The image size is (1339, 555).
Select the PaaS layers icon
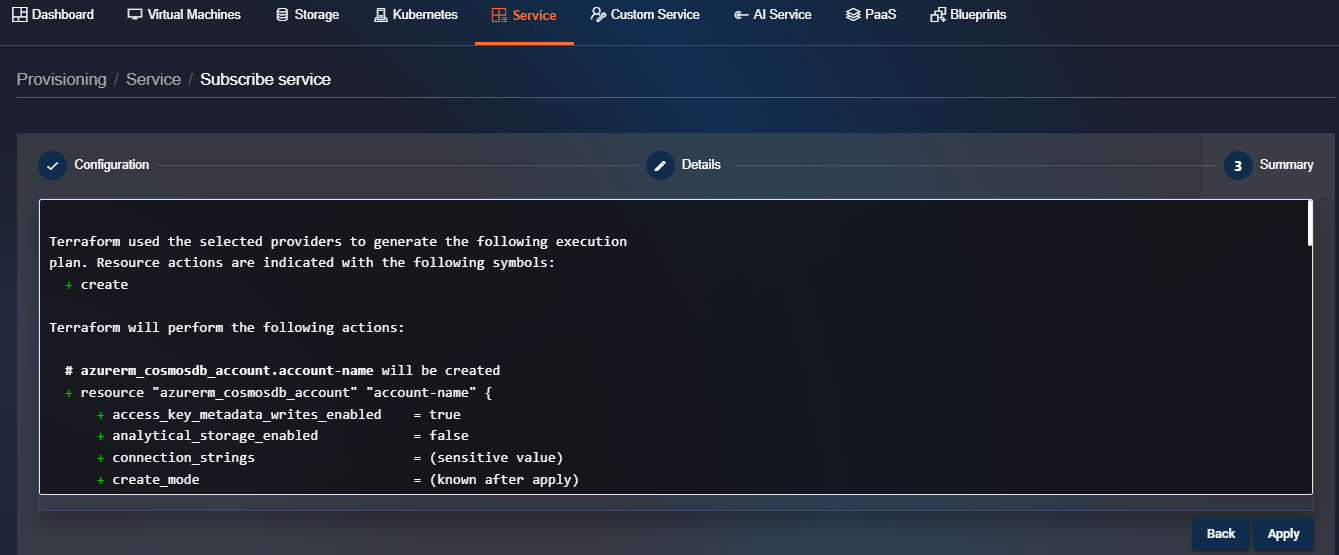tap(852, 15)
